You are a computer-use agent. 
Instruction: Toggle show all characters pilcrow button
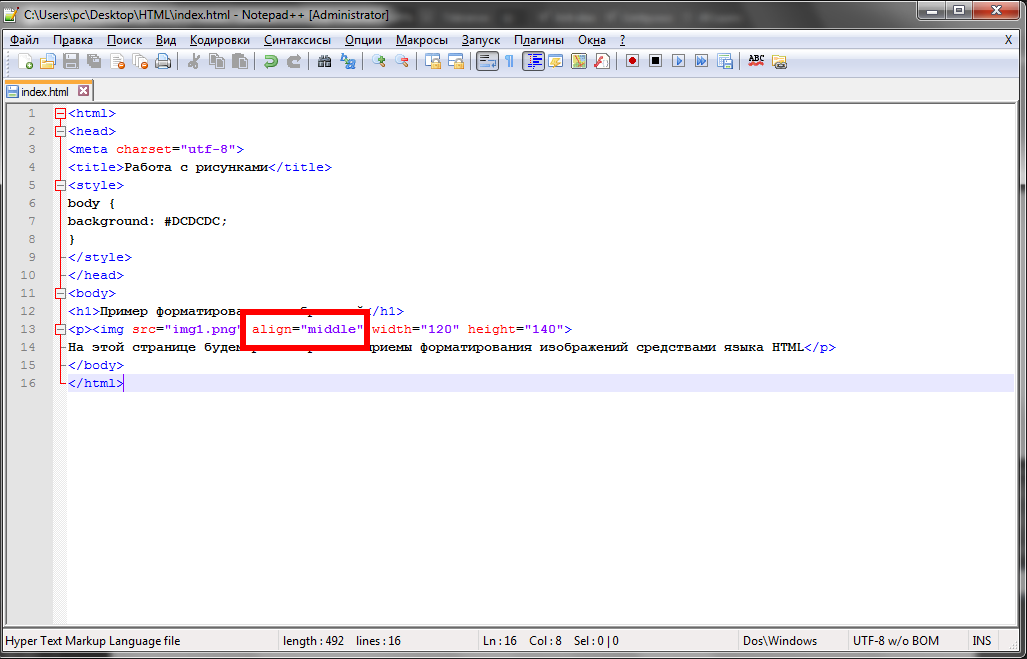point(509,62)
